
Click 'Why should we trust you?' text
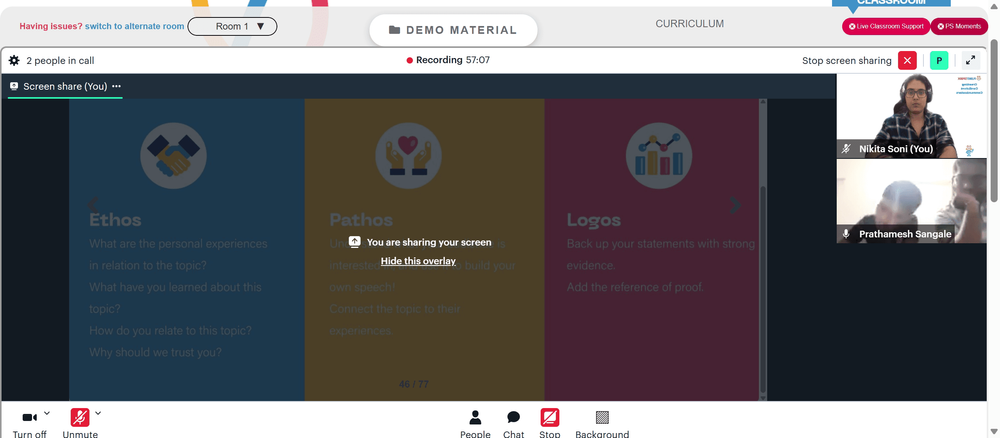156,352
